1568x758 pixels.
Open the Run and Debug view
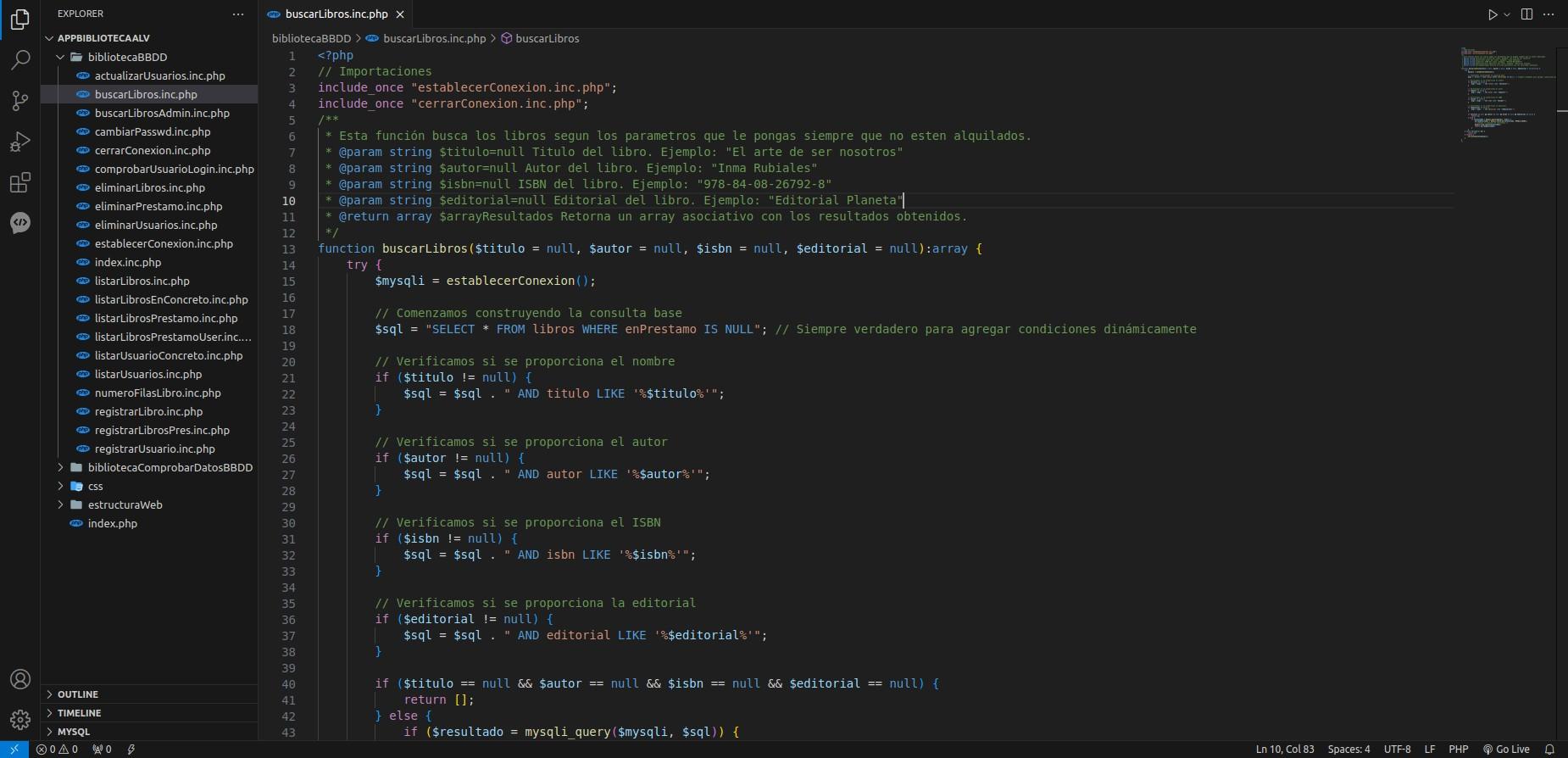(x=19, y=141)
